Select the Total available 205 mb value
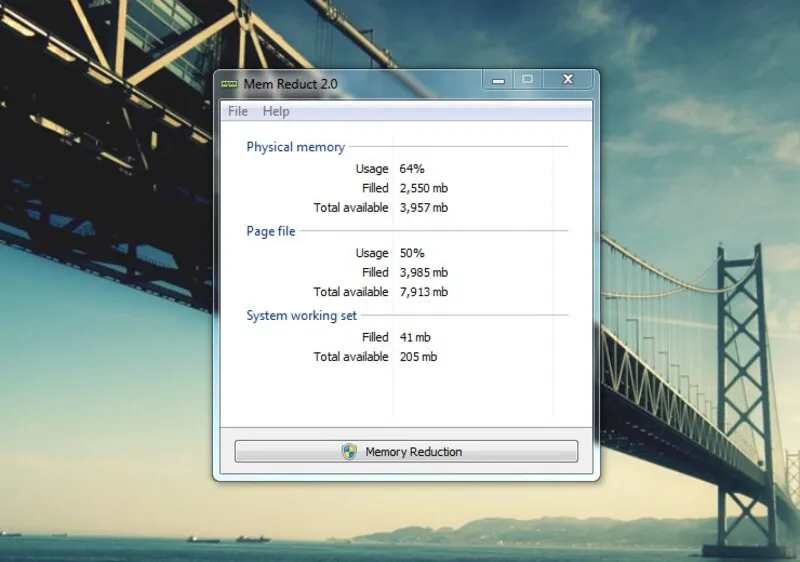 418,357
